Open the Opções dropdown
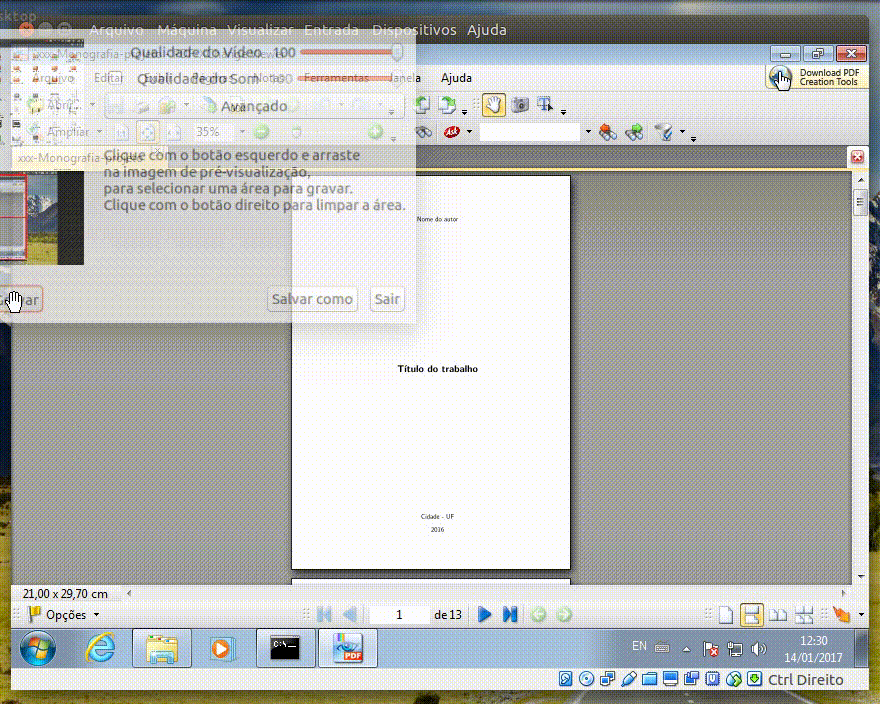The image size is (880, 704). click(64, 615)
